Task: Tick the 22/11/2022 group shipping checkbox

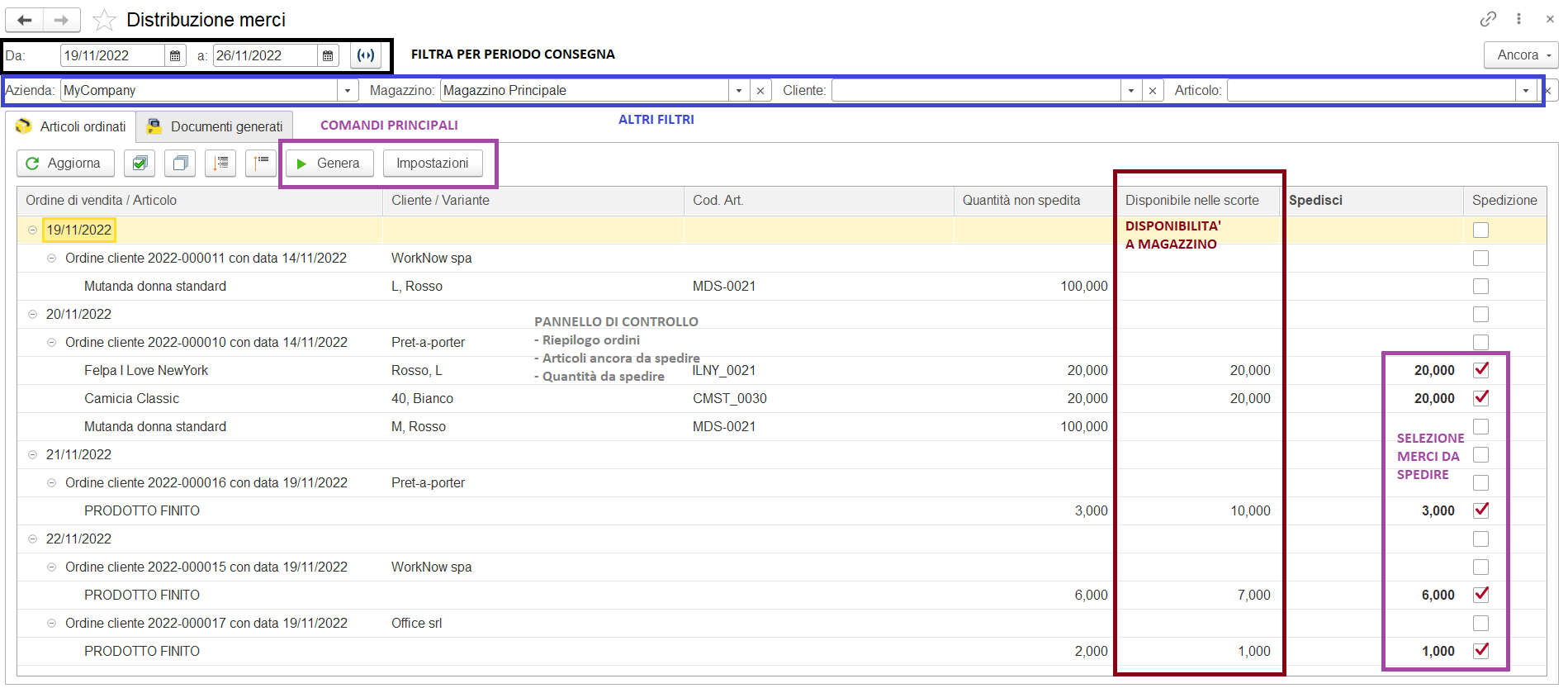Action: pyautogui.click(x=1481, y=539)
